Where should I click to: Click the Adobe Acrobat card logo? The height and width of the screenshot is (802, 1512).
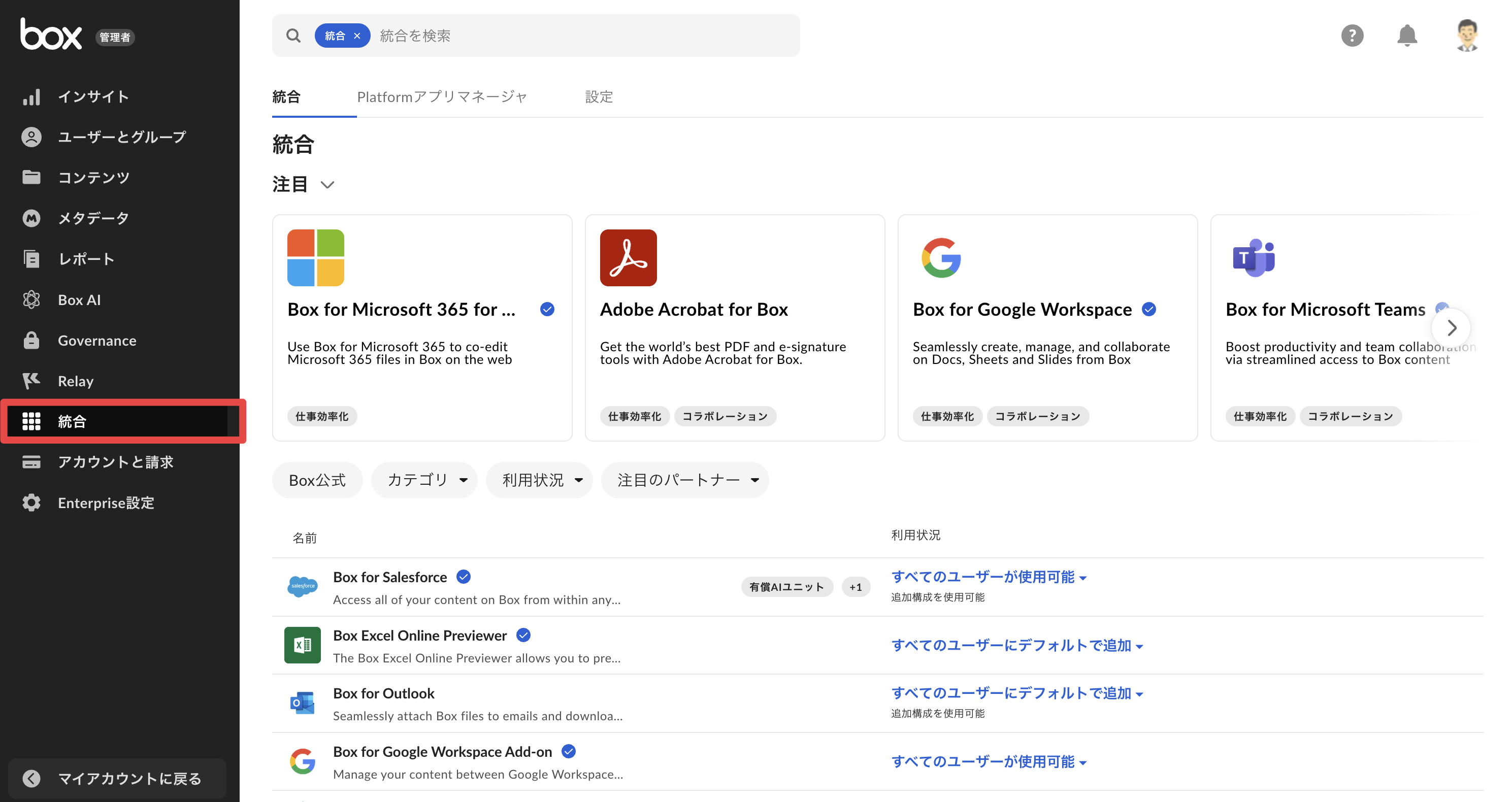coord(628,257)
